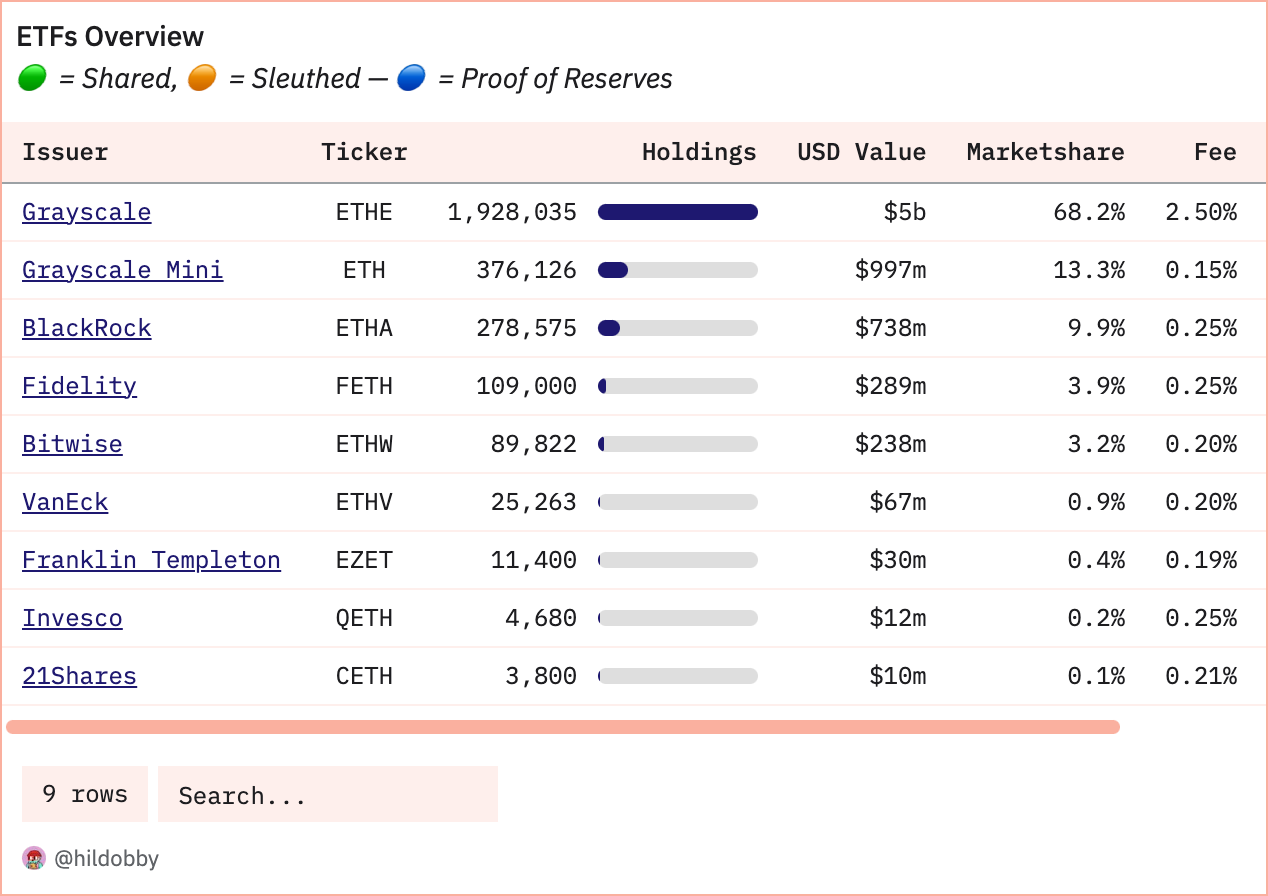Sort by the Marketshare column header
Viewport: 1268px width, 896px height.
[x=1045, y=152]
